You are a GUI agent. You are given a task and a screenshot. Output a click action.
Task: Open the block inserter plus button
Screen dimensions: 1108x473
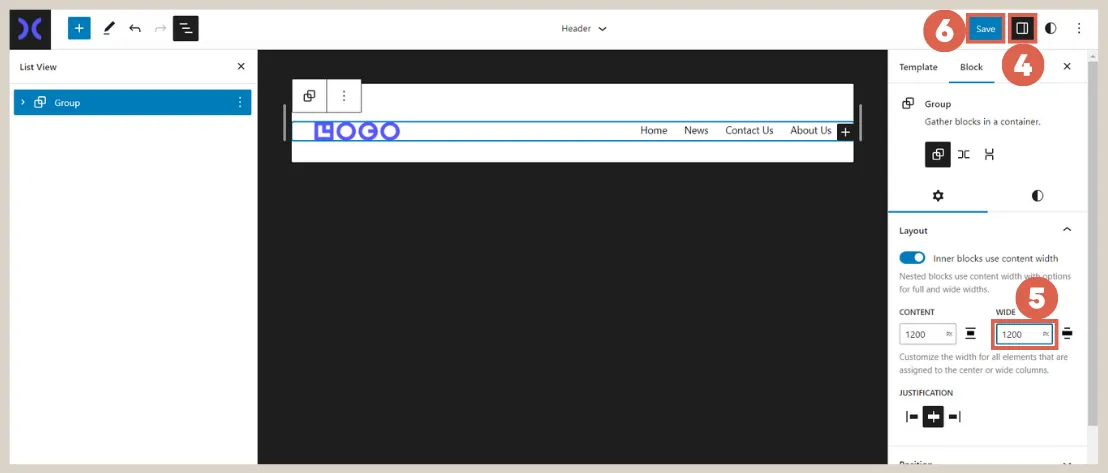[x=79, y=28]
